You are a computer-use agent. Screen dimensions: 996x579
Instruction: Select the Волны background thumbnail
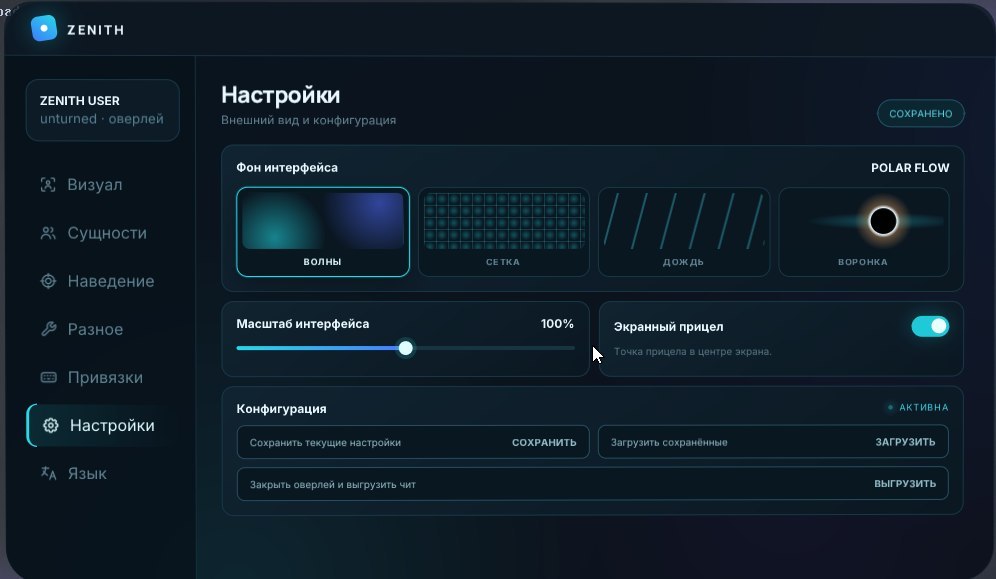pos(323,232)
